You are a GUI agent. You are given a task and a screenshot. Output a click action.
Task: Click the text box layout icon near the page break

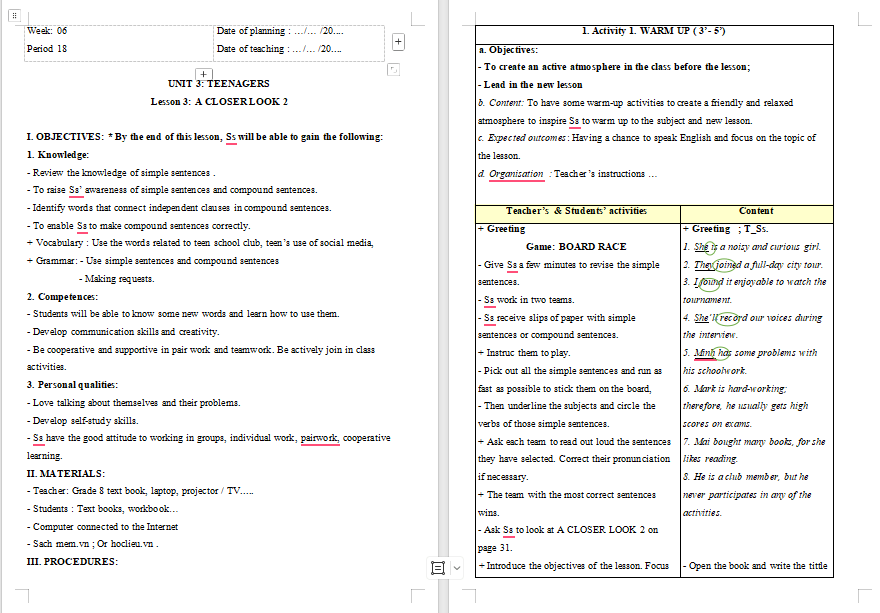click(x=438, y=568)
